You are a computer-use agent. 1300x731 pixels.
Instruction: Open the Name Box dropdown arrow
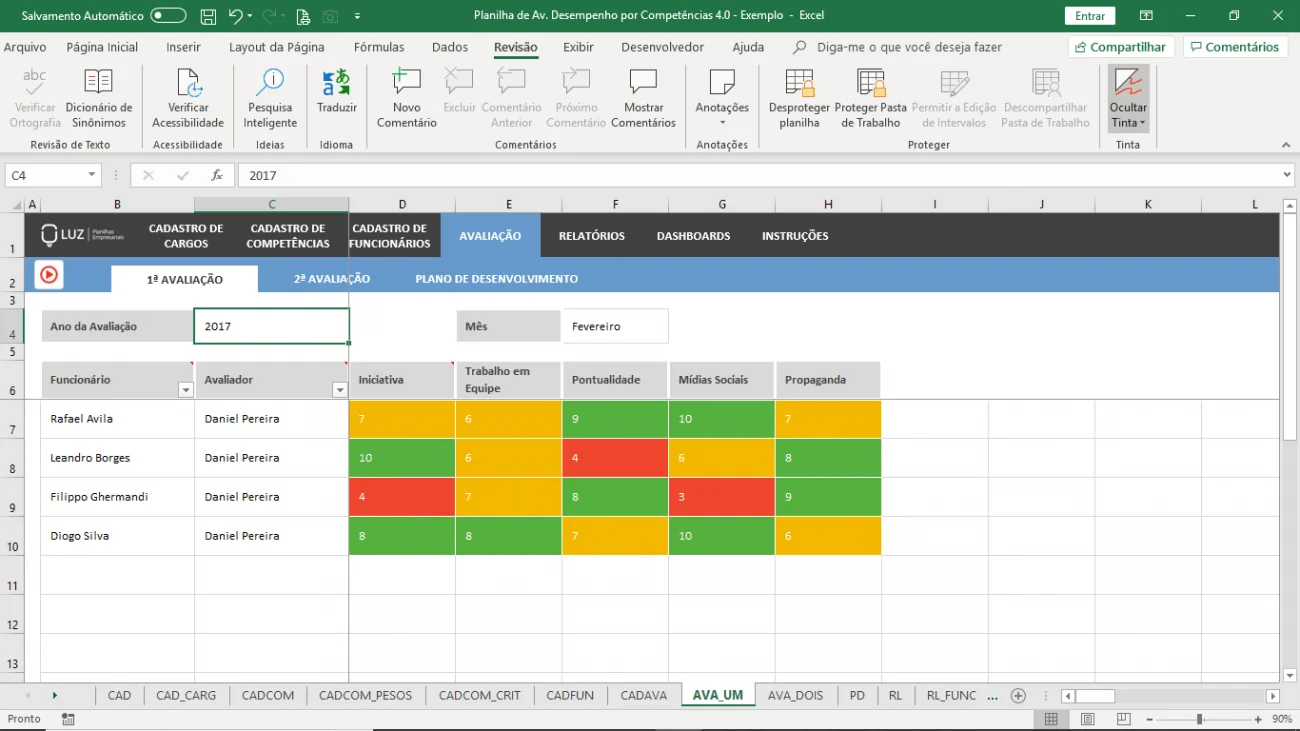(x=92, y=175)
